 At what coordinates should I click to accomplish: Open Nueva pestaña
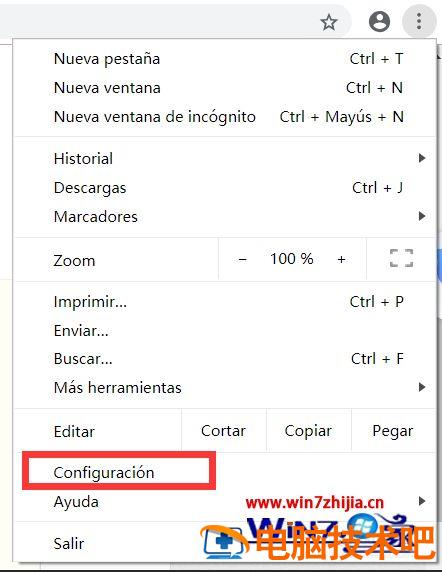point(225,59)
